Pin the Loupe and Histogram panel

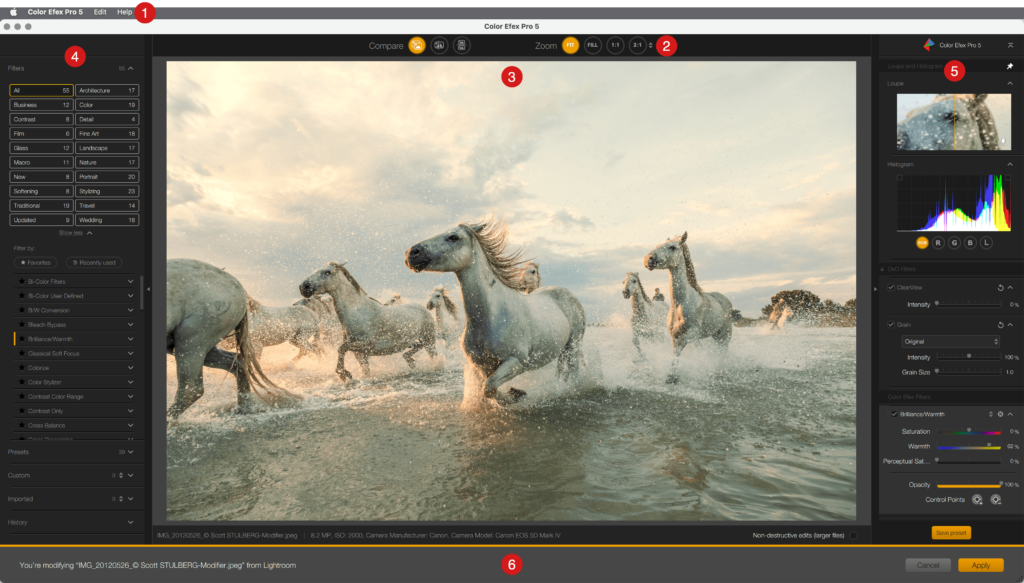click(1009, 66)
